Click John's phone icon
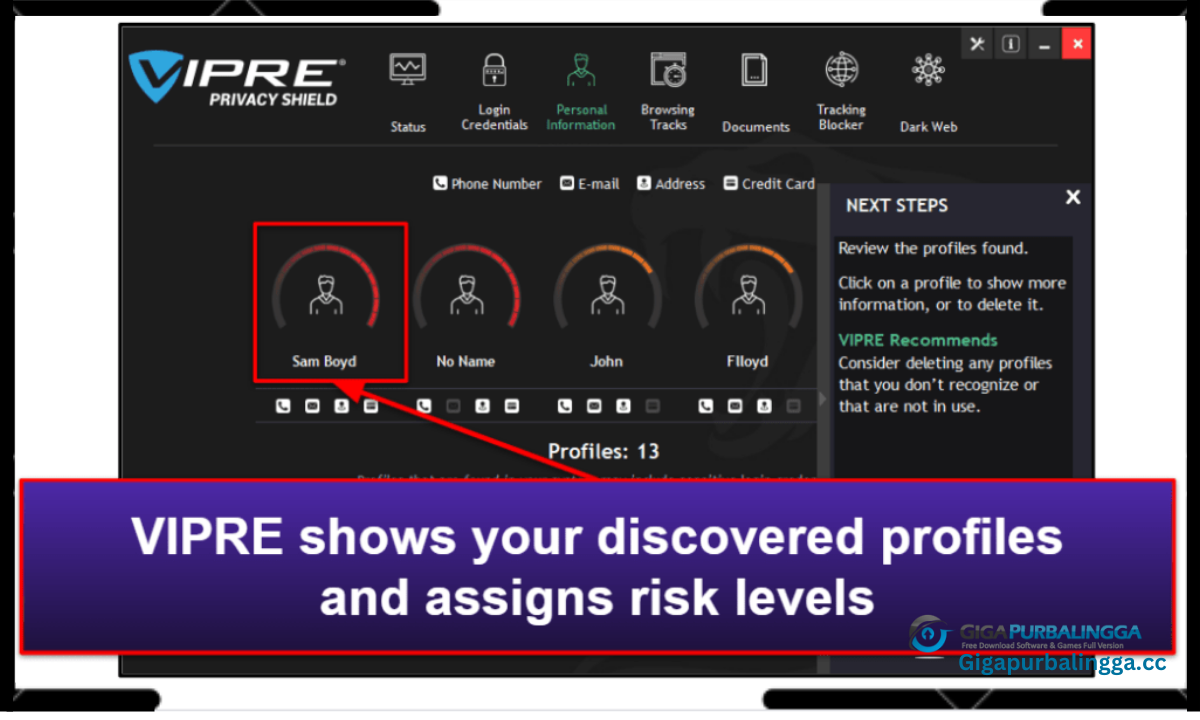Screen dimensions: 1200x720 (x=565, y=406)
